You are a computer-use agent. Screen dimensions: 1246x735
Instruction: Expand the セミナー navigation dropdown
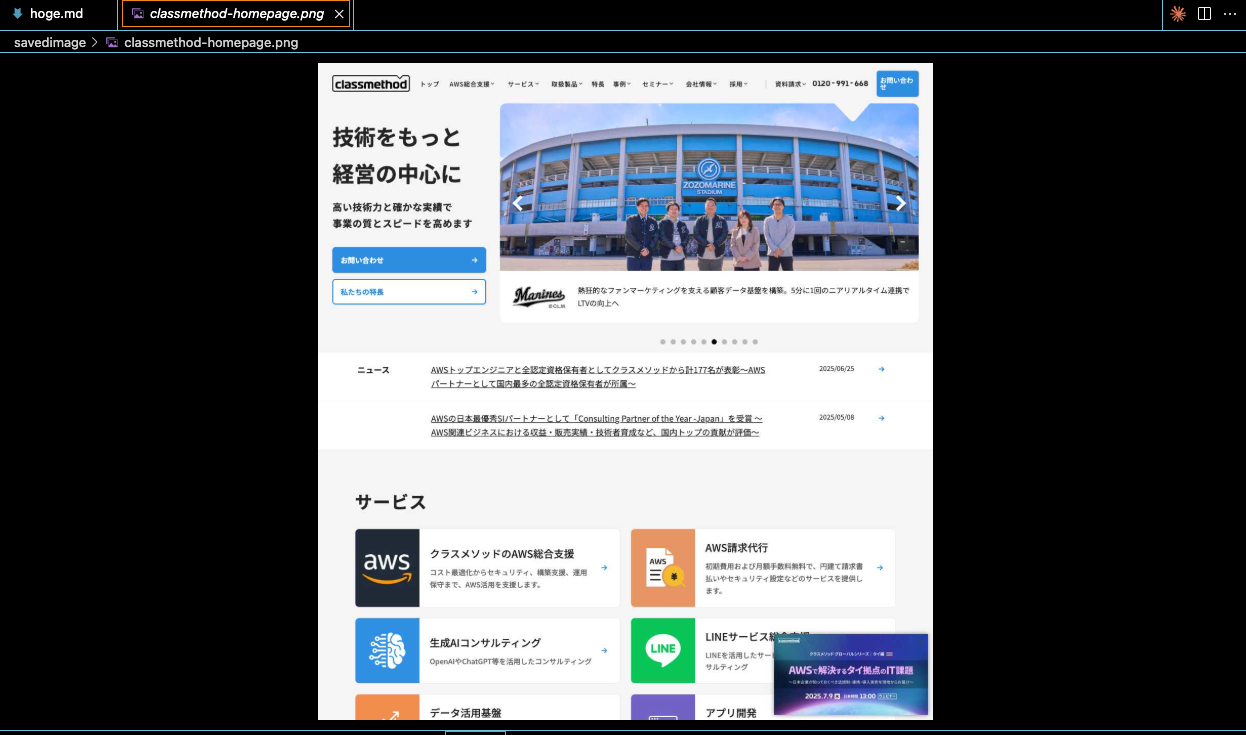tap(658, 84)
